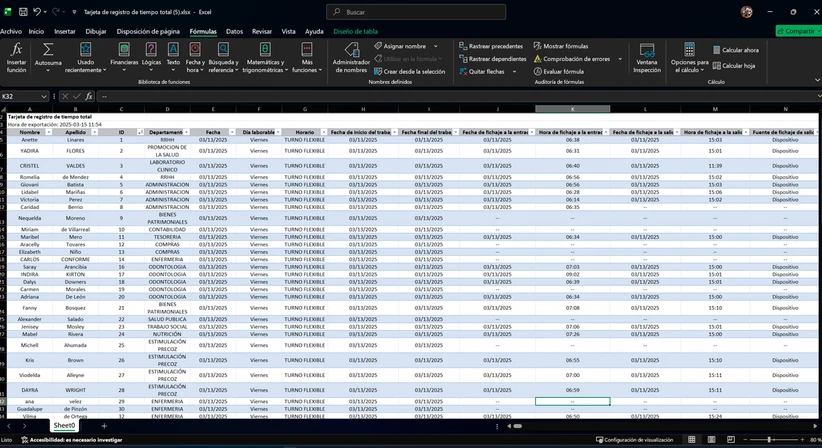Viewport: 822px width, 448px height.
Task: Expand the Name Box dropdown
Action: click(44, 96)
